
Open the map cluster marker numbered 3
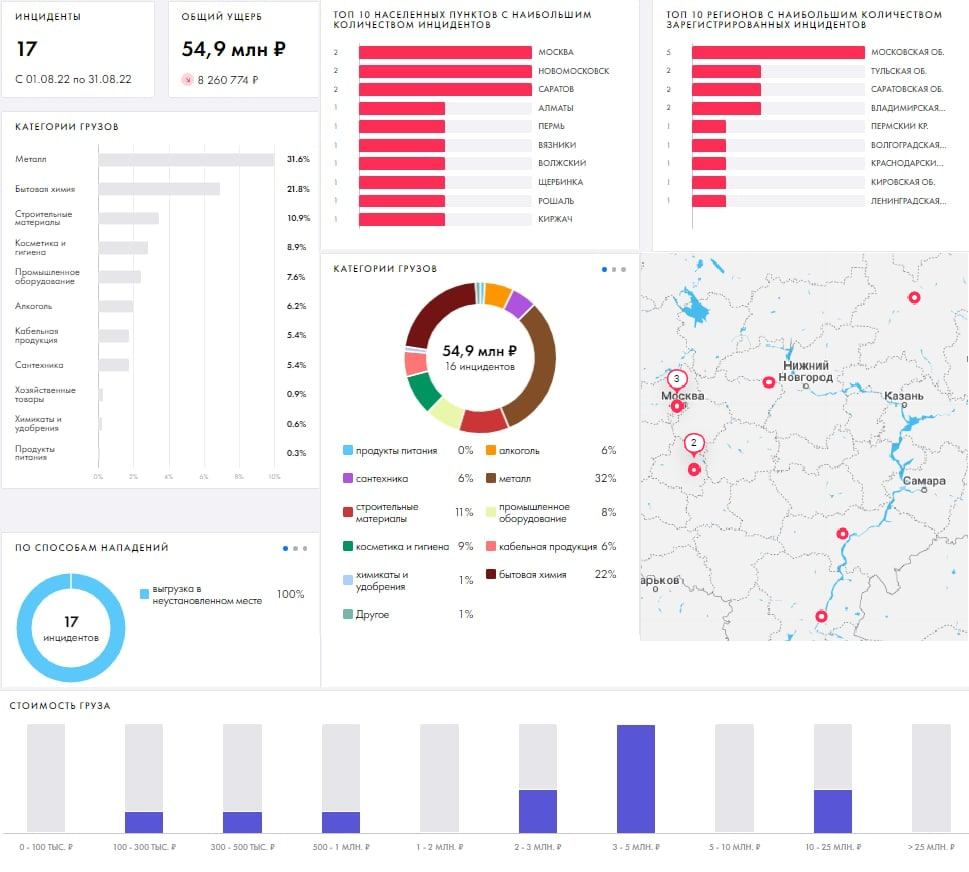(677, 379)
